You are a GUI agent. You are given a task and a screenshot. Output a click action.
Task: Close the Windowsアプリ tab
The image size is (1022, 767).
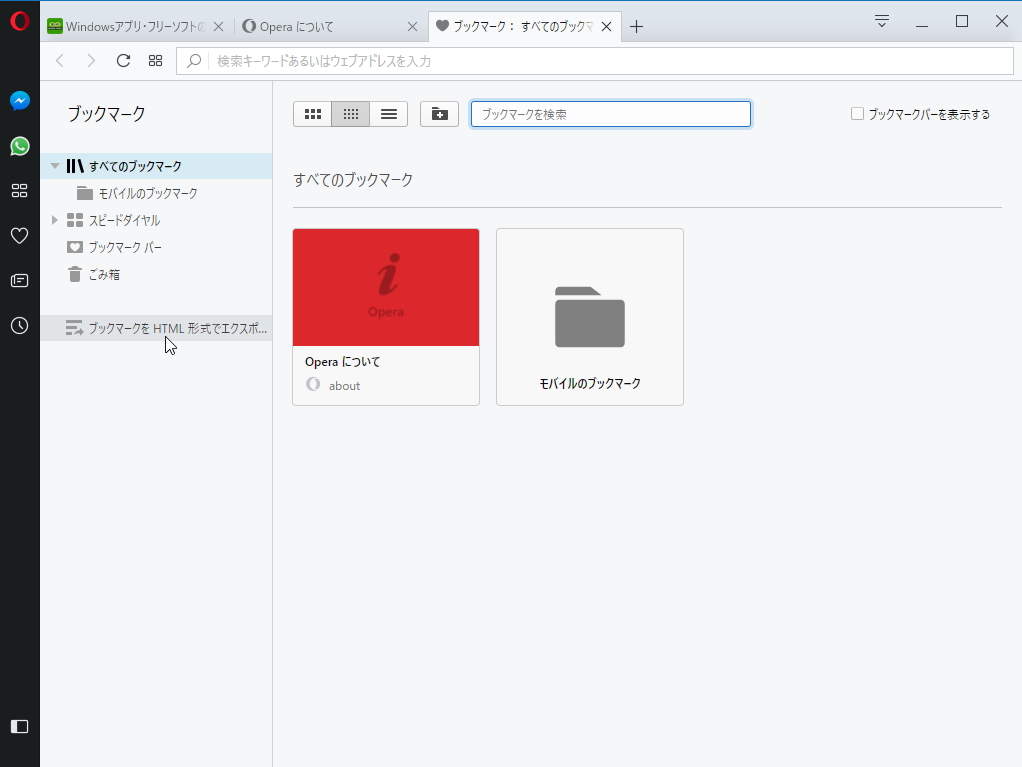tap(219, 26)
